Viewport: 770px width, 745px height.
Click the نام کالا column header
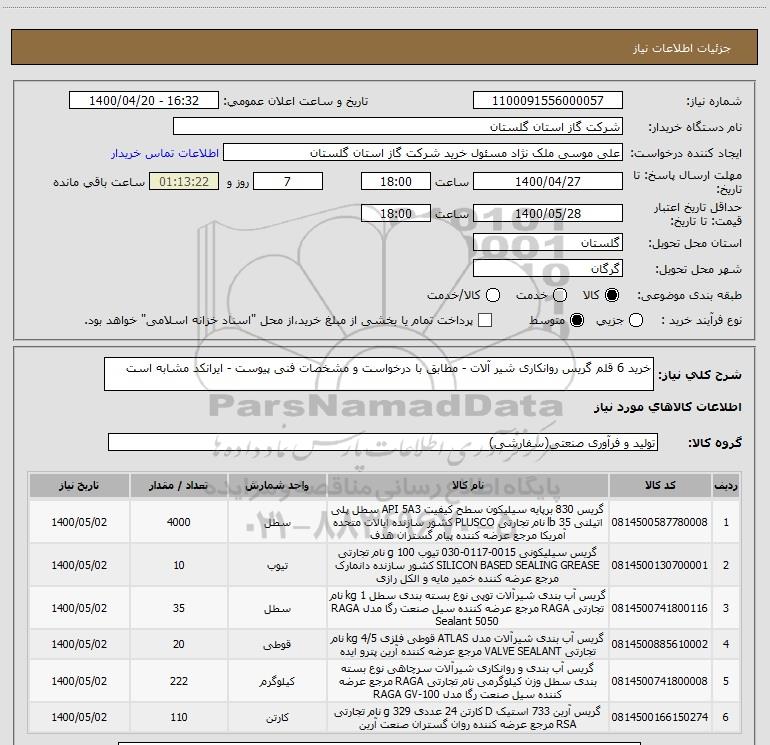click(x=468, y=485)
